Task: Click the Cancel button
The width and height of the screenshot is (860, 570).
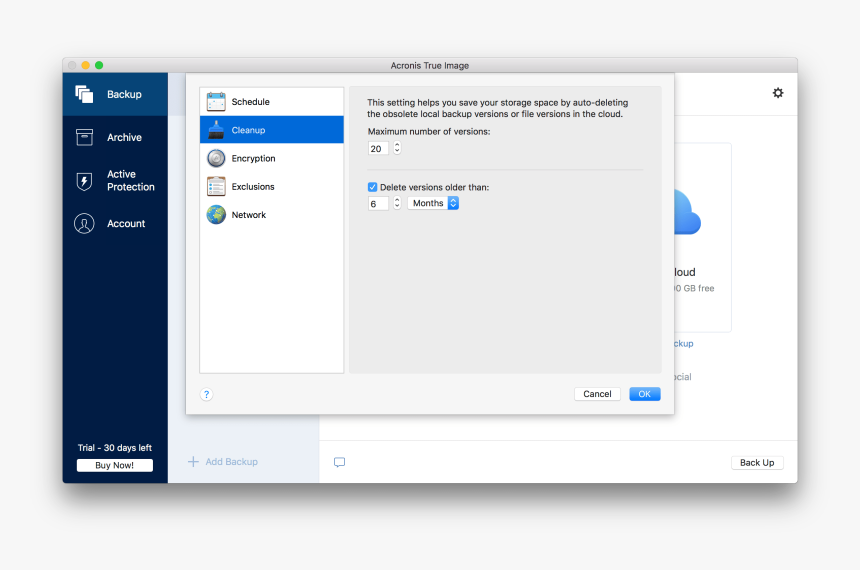Action: click(597, 394)
